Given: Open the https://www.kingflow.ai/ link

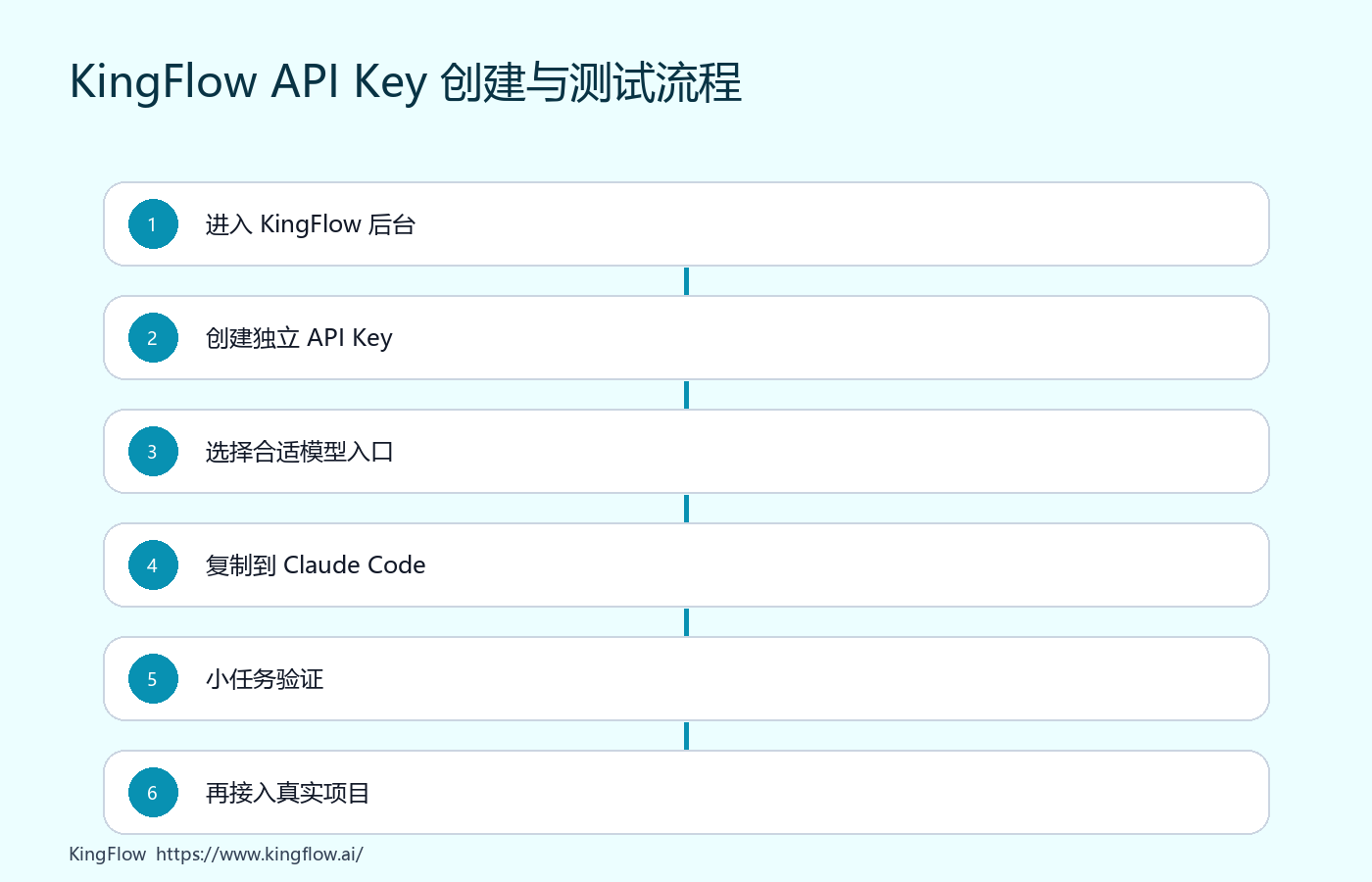Looking at the screenshot, I should click(260, 854).
